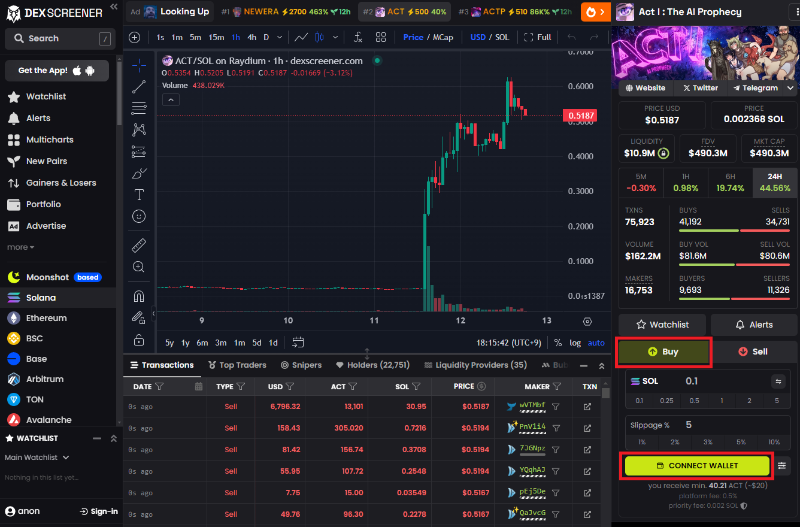Select the trend line drawing tool

tap(139, 87)
